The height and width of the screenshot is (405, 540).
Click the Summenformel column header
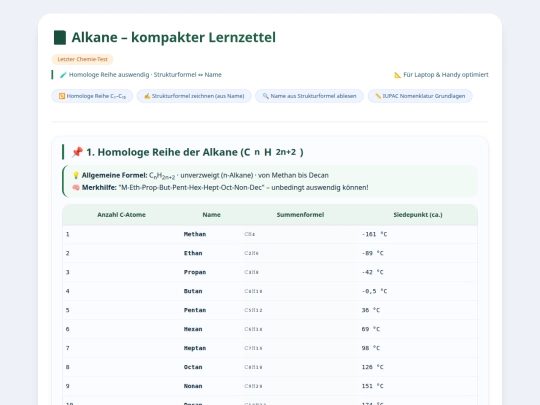(300, 215)
